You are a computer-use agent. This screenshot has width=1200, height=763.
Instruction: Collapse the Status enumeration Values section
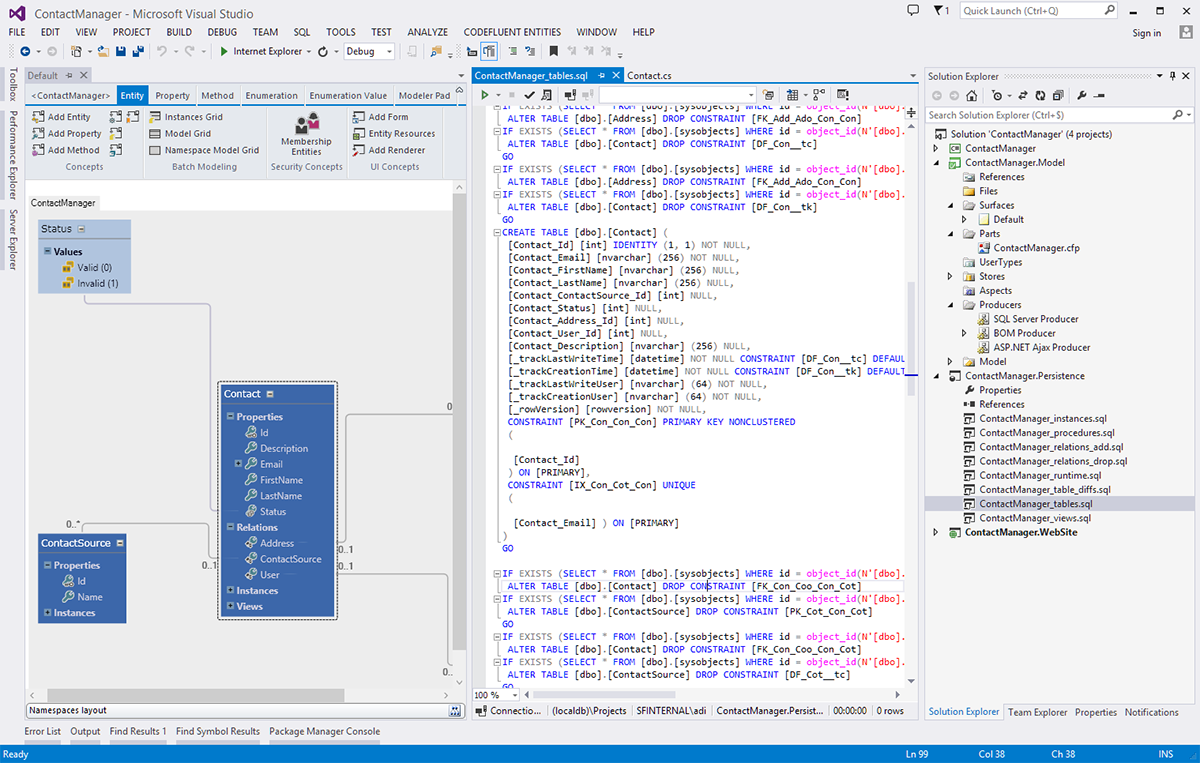click(x=47, y=252)
